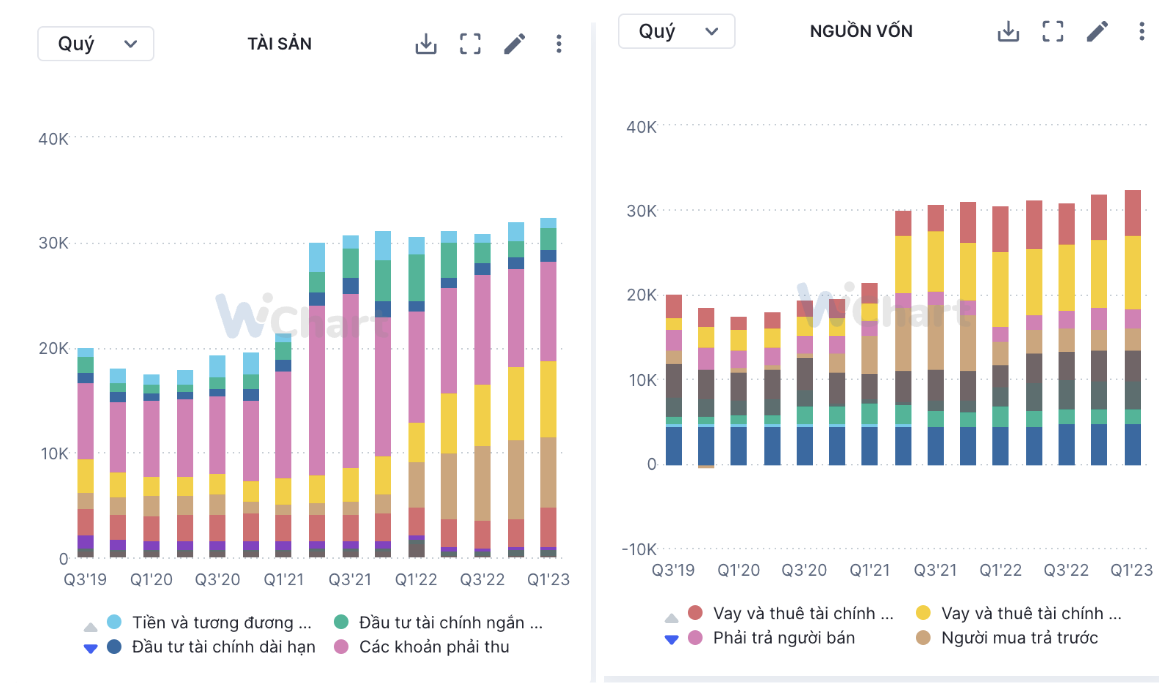Screen dimensions: 1159x694
Task: Toggle Người mua trả trước legend series
Action: click(1019, 638)
